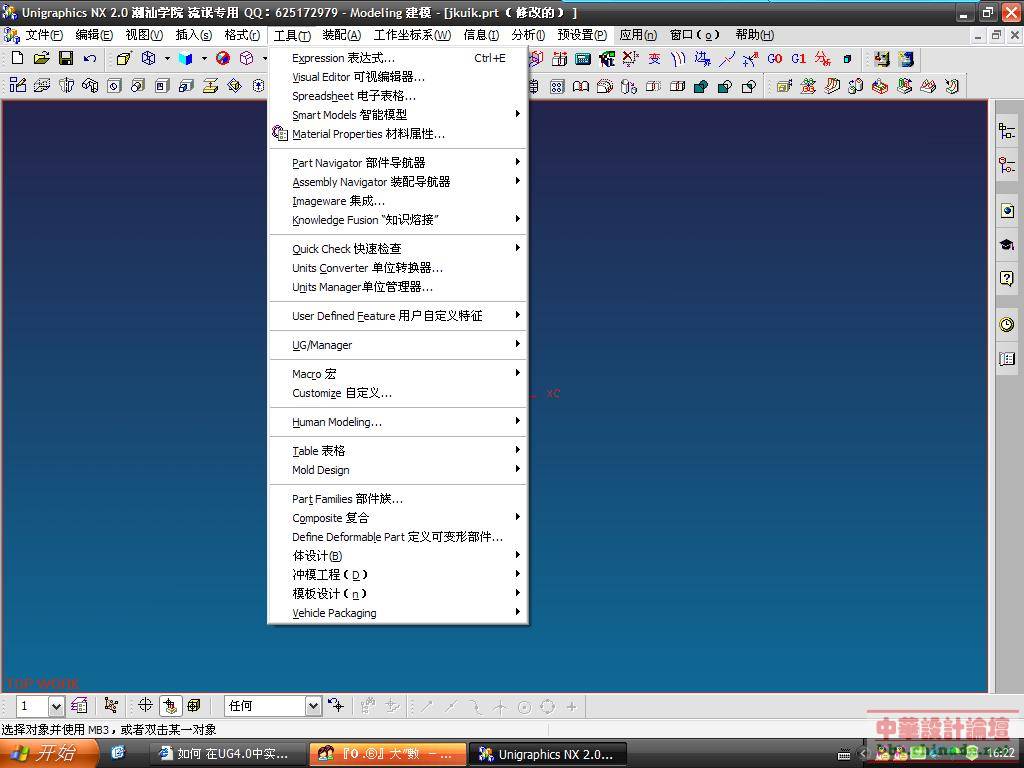
Task: Click the wireframe cube view icon
Action: coord(149,58)
